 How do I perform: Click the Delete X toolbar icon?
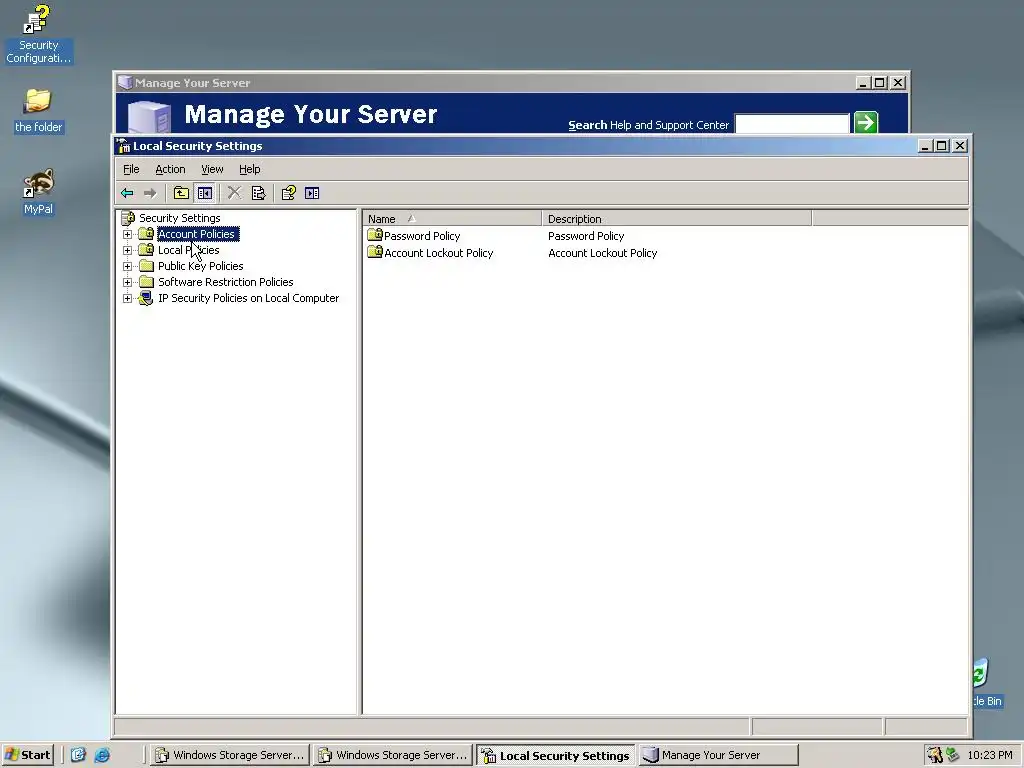tap(234, 193)
